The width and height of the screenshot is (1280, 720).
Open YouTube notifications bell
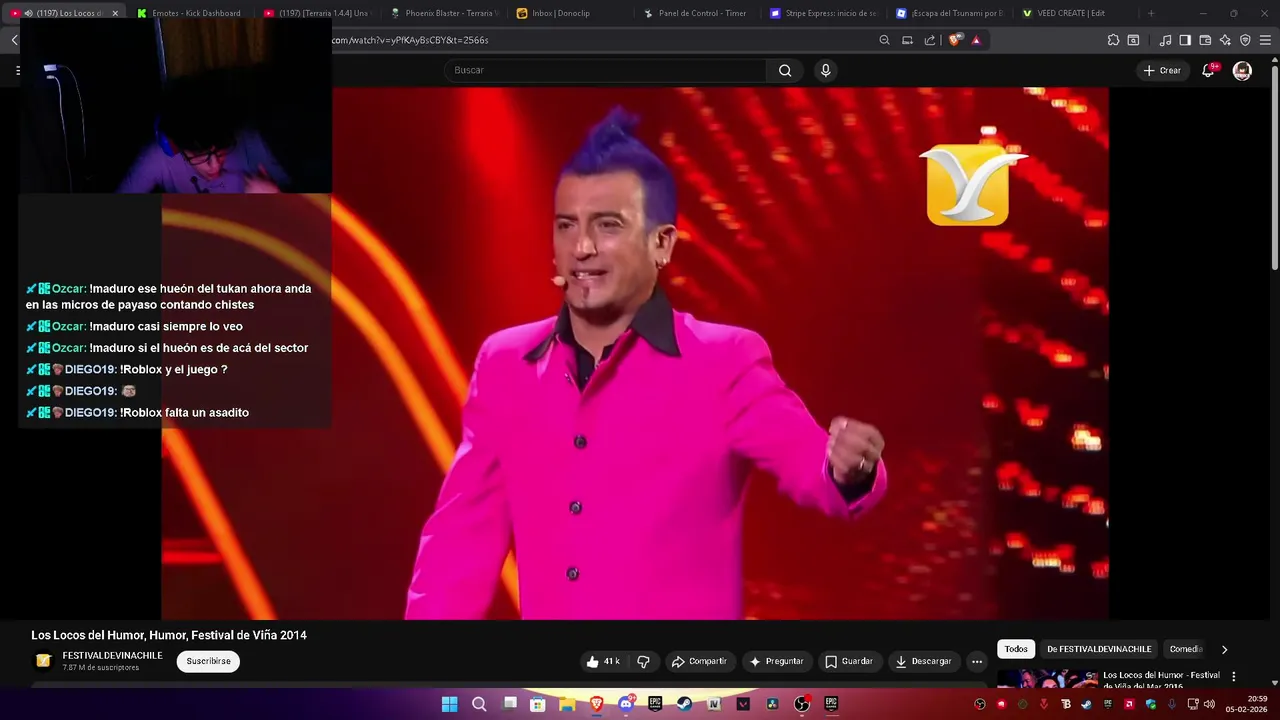click(1208, 70)
